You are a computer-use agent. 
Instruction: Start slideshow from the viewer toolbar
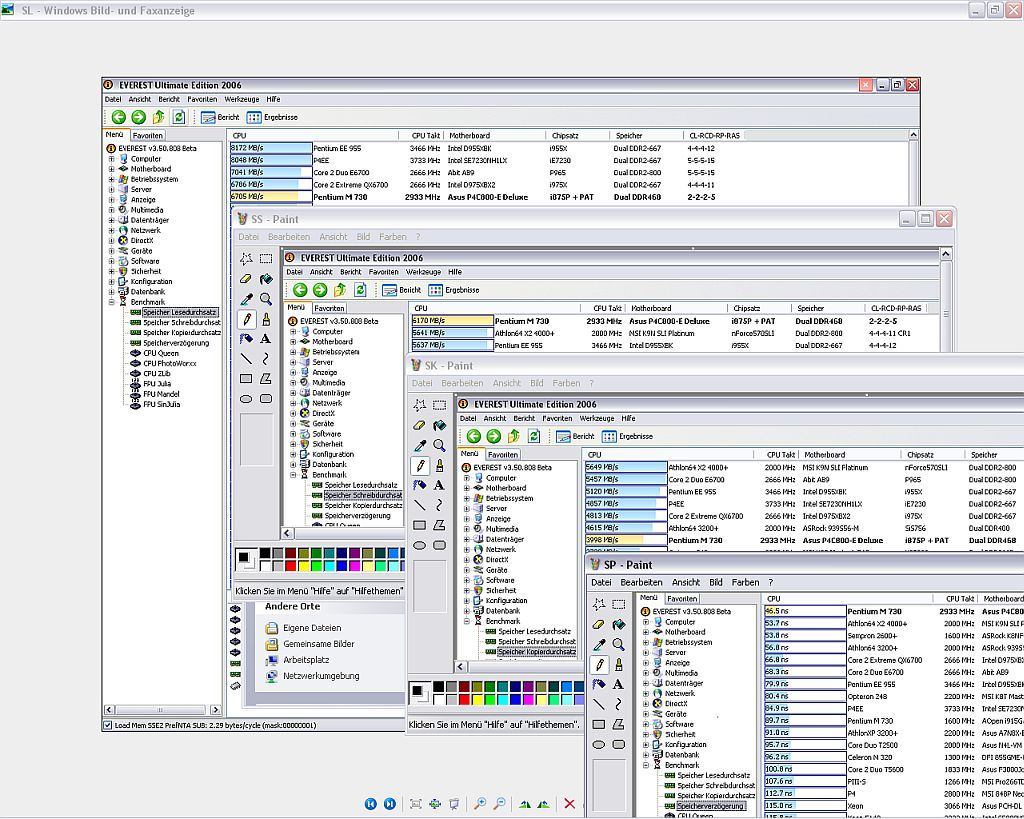point(454,804)
